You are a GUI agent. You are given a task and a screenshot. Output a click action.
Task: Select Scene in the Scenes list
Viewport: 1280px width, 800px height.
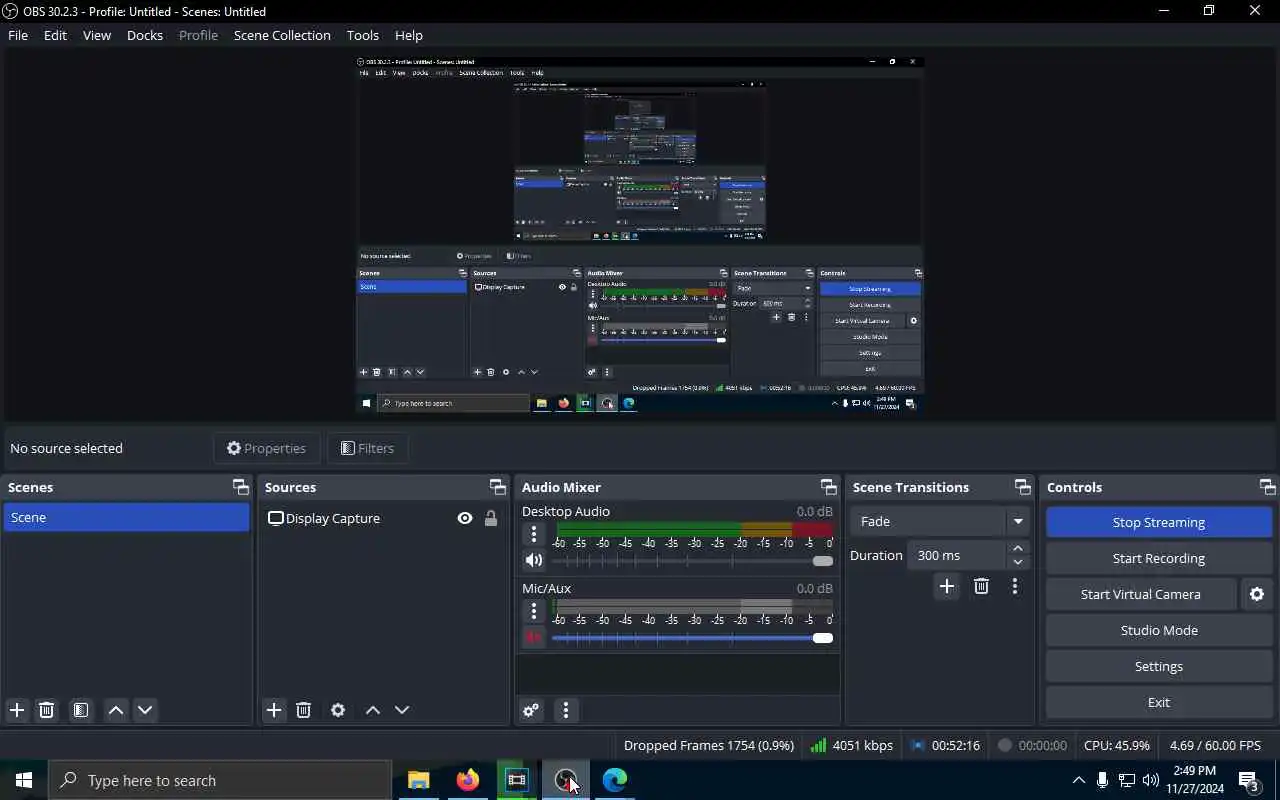126,517
